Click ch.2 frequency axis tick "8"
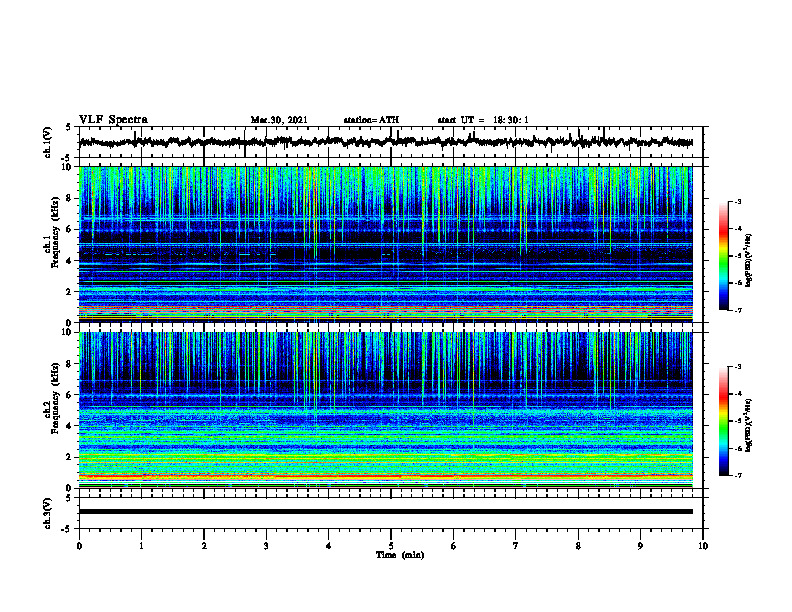 (69, 364)
